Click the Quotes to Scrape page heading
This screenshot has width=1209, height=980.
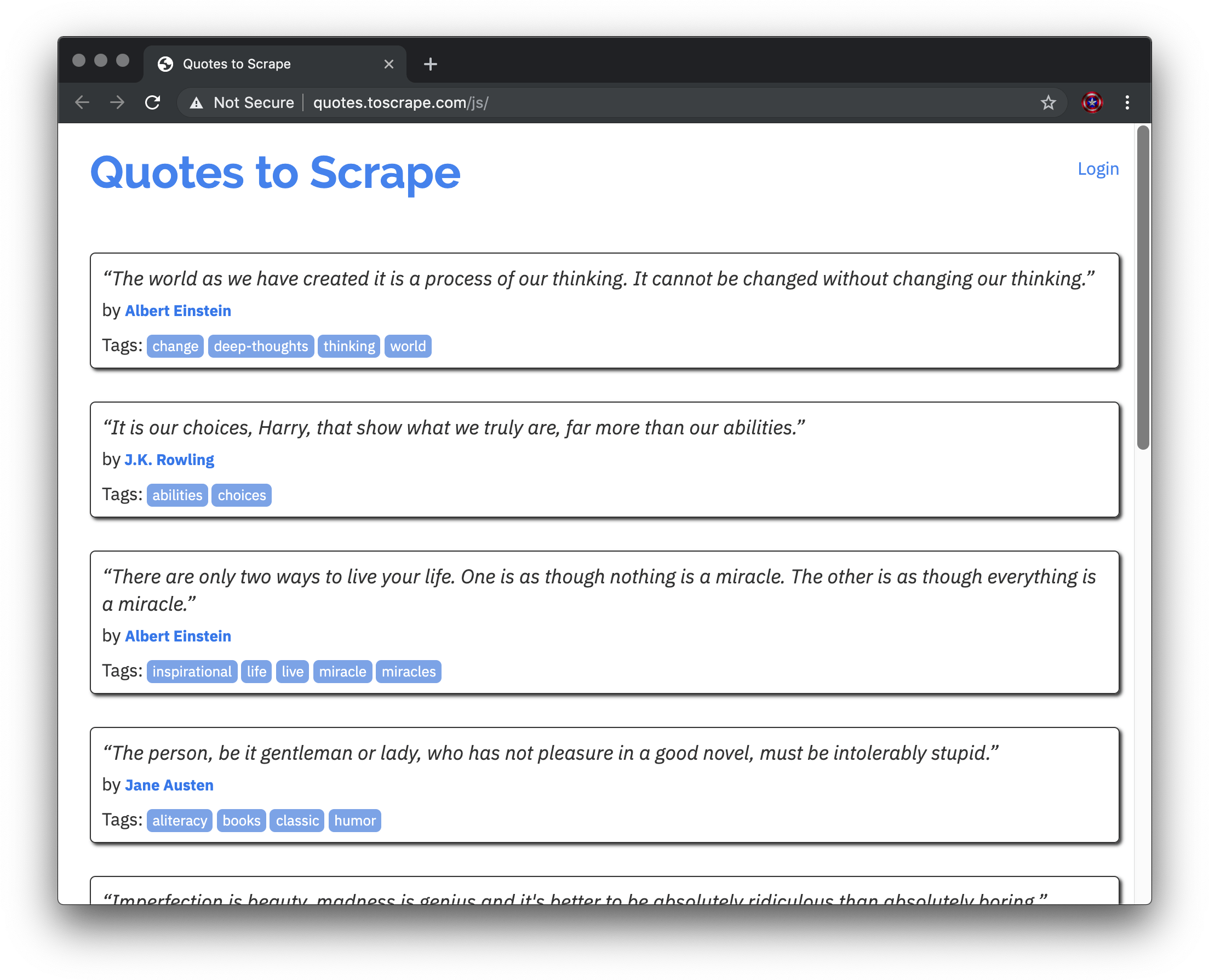coord(276,172)
